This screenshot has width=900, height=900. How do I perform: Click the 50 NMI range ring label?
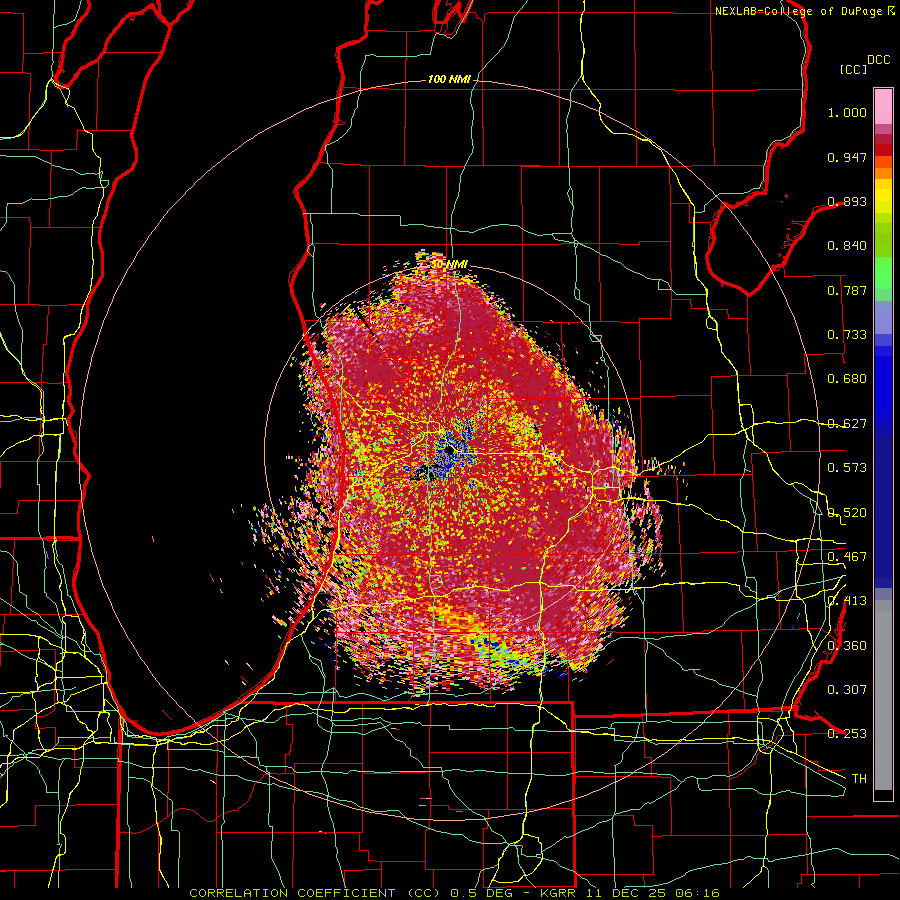click(449, 265)
